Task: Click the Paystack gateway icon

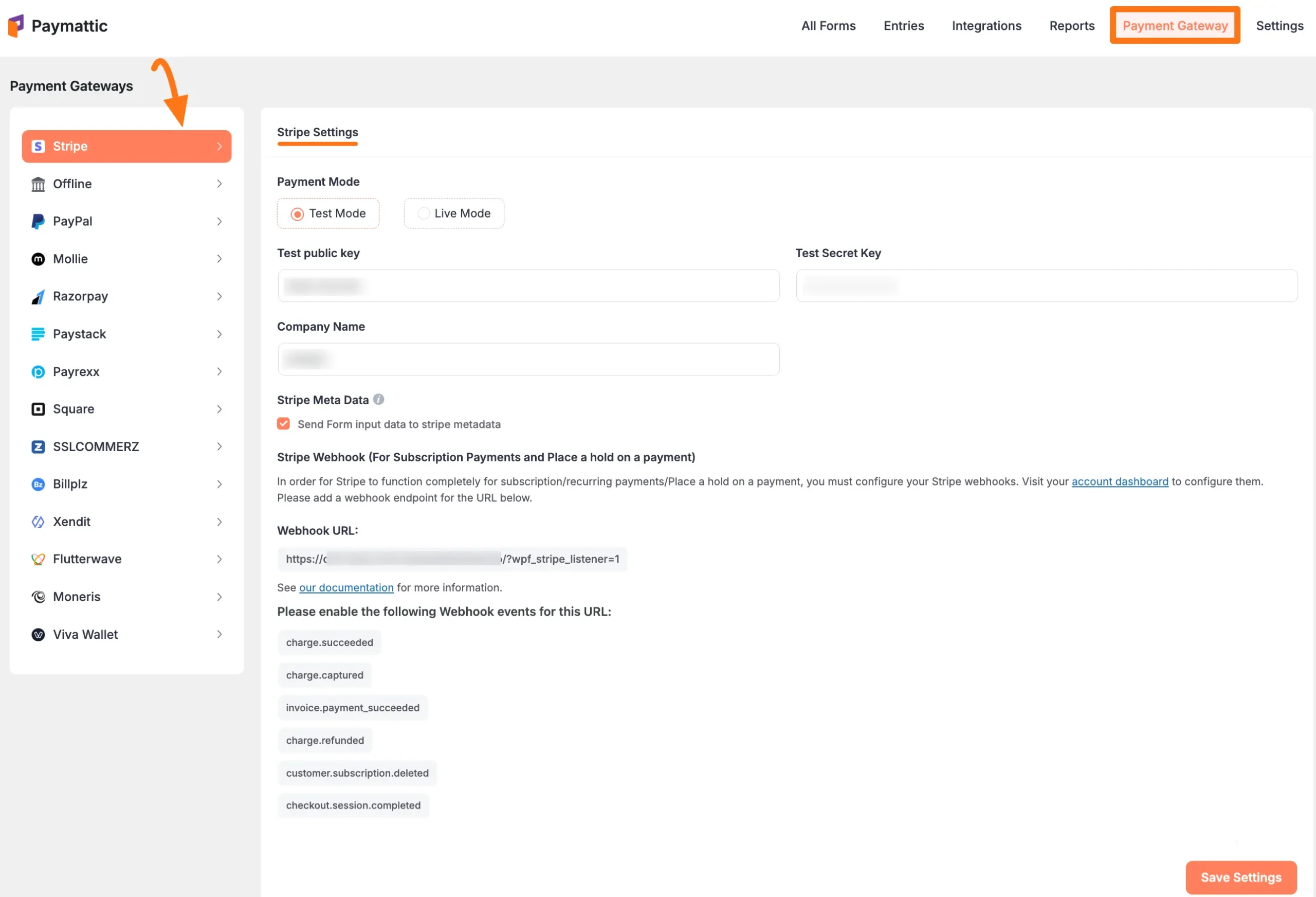Action: [38, 334]
